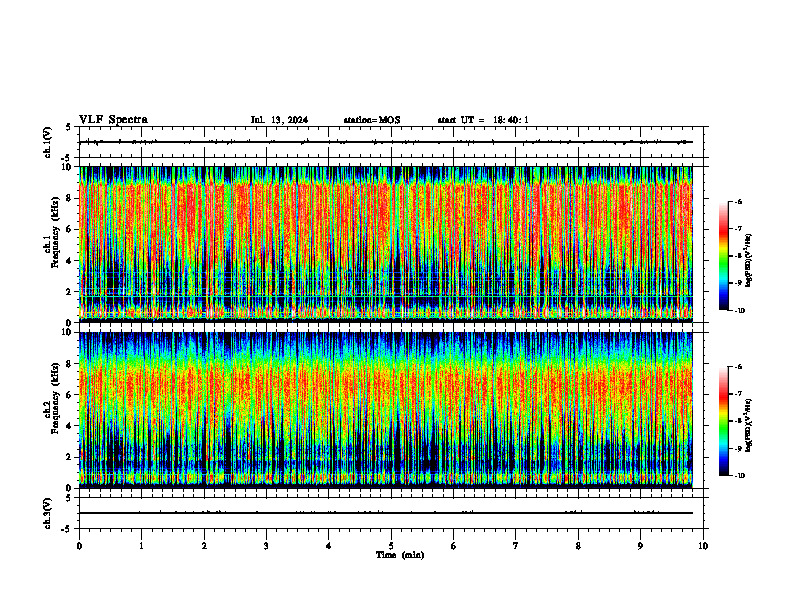
Task: Click the "8" tick on the time axis
Action: (578, 546)
